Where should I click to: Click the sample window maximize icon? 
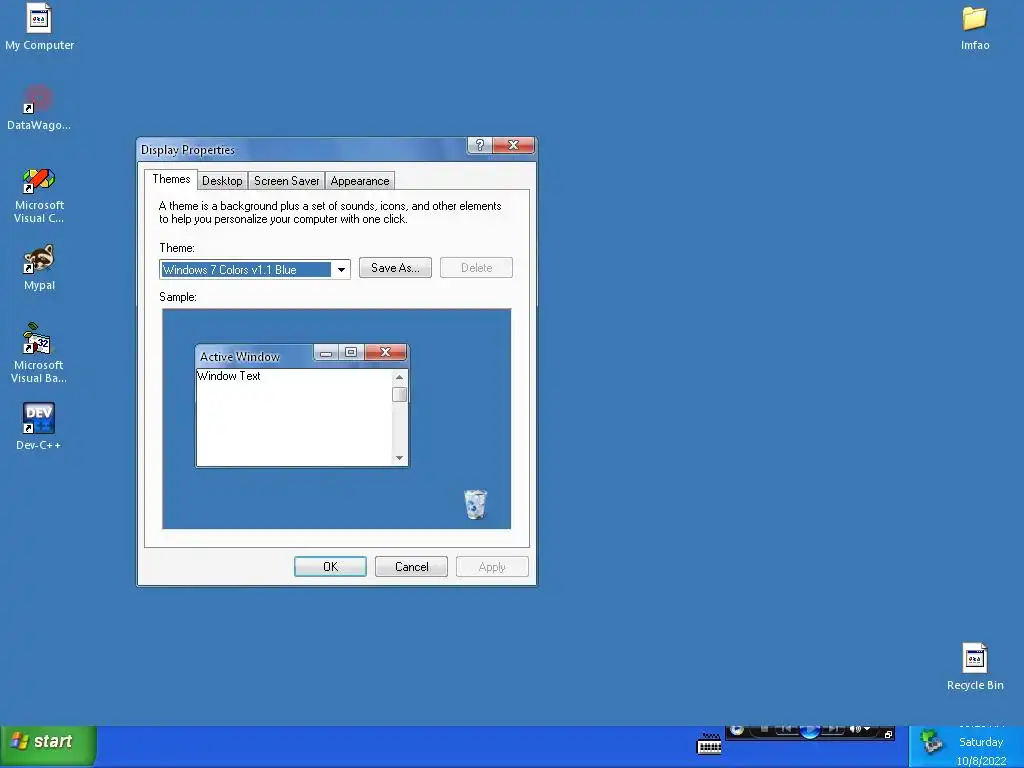click(x=351, y=353)
